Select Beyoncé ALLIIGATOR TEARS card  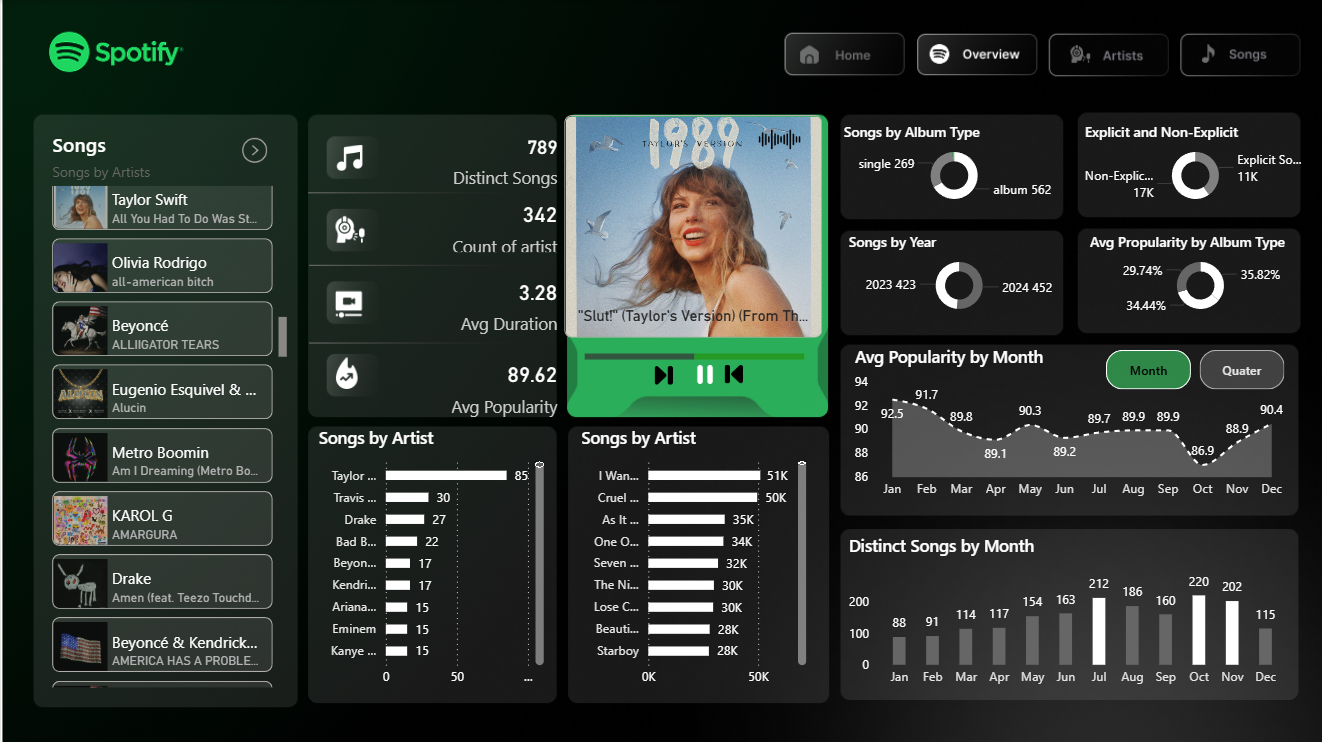[162, 328]
